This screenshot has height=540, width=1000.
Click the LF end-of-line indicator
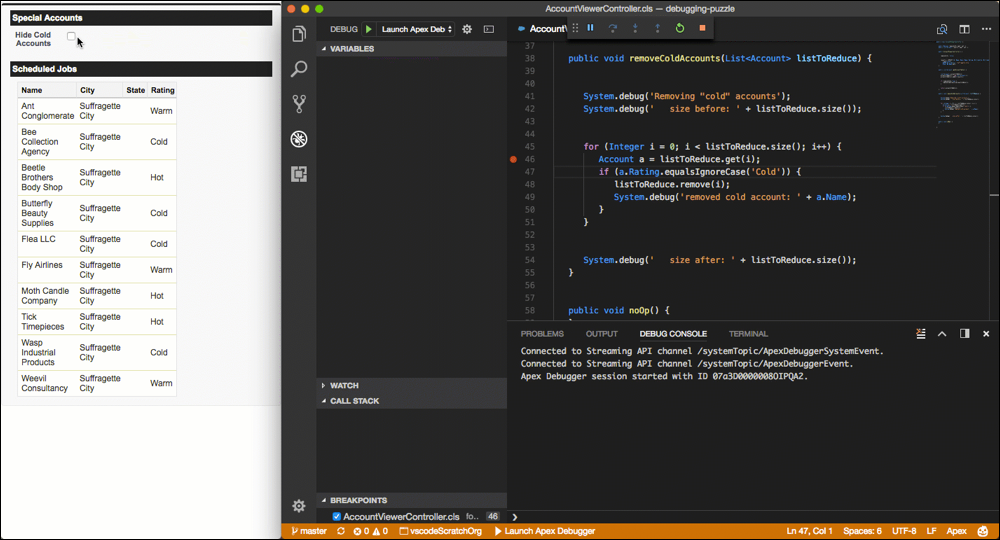tap(931, 531)
